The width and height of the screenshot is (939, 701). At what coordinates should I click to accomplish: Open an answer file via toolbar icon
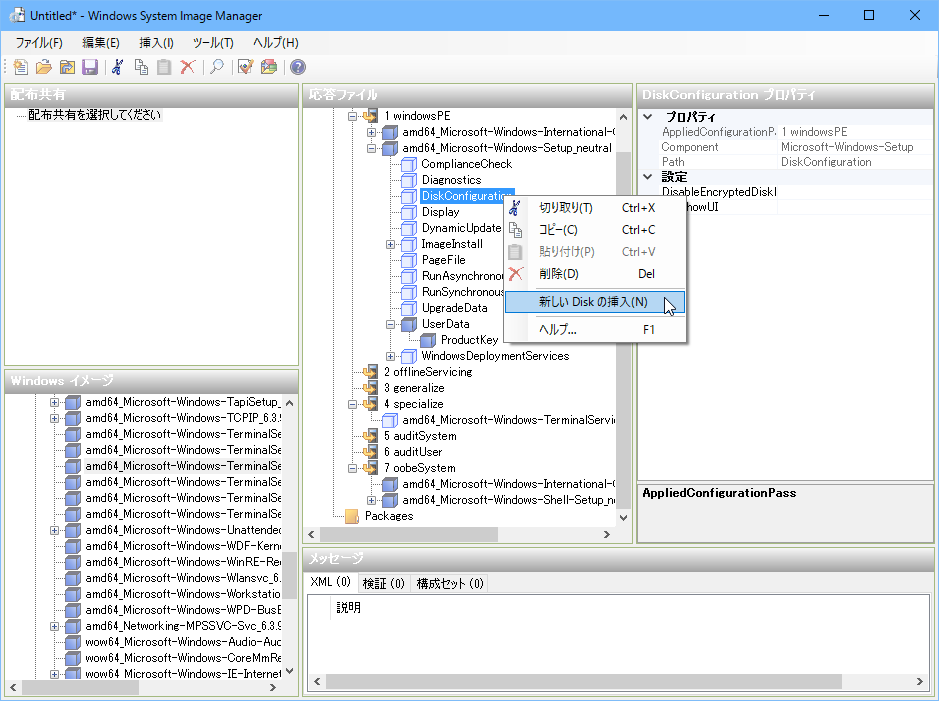(x=44, y=67)
